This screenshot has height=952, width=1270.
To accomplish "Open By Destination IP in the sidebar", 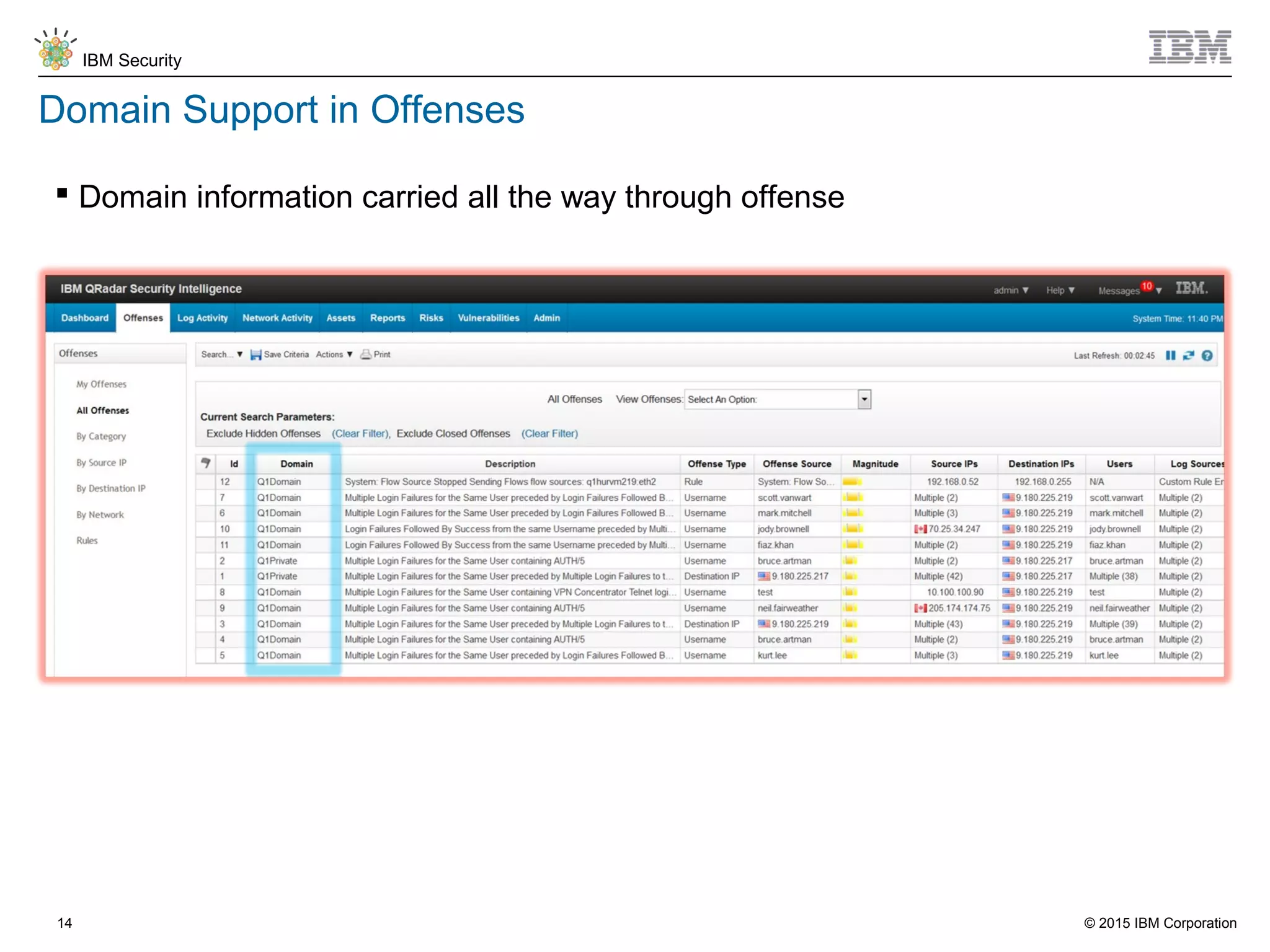I will click(111, 488).
